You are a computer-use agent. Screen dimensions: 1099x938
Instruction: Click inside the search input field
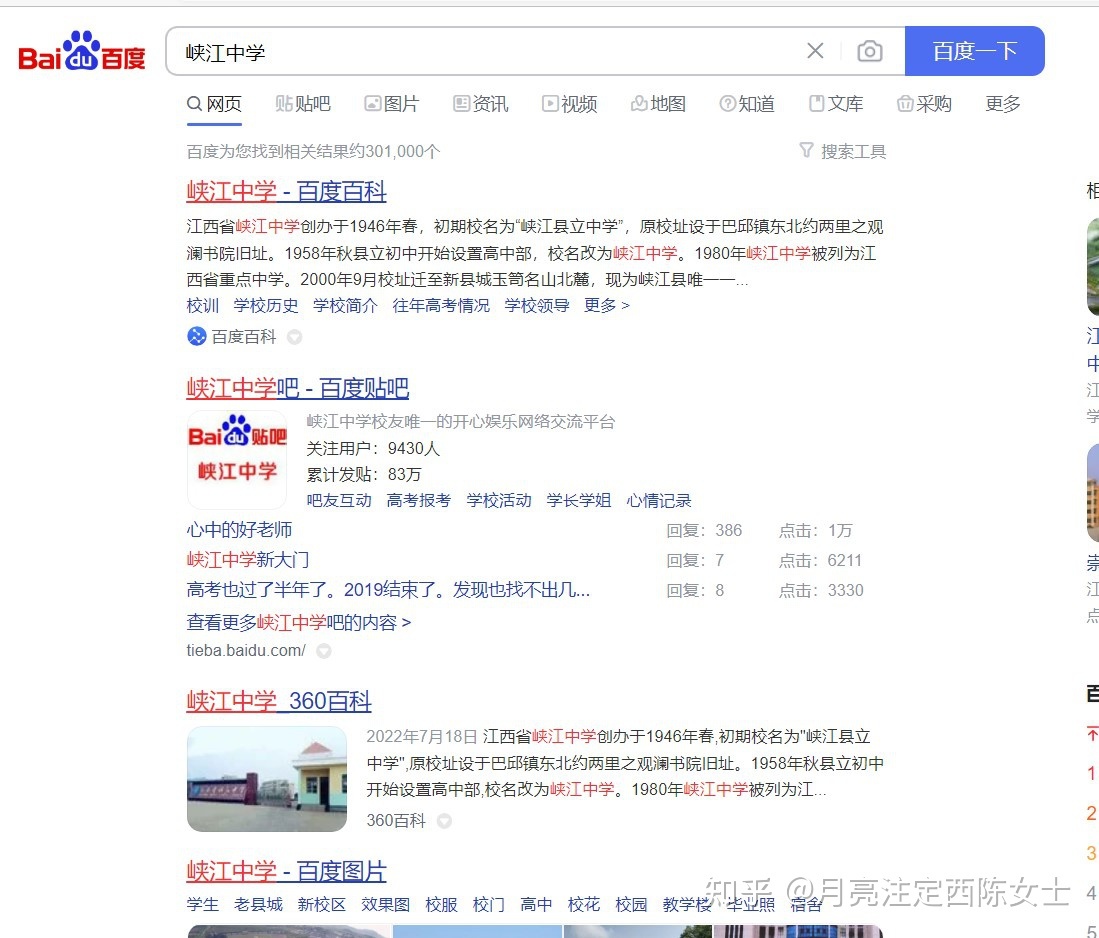(x=450, y=51)
